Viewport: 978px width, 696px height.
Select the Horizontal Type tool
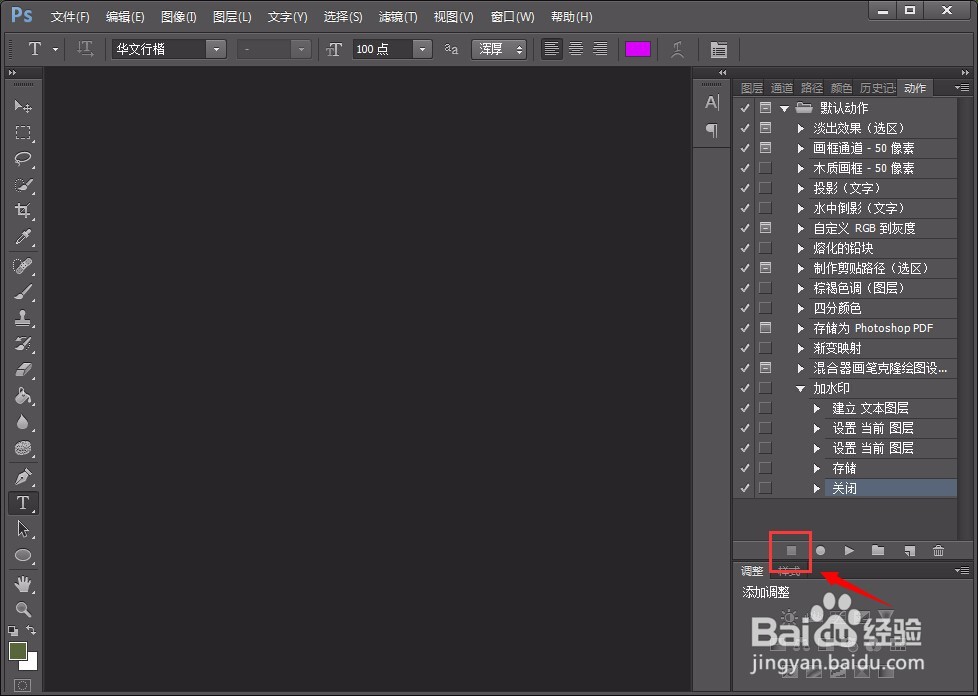(x=23, y=503)
